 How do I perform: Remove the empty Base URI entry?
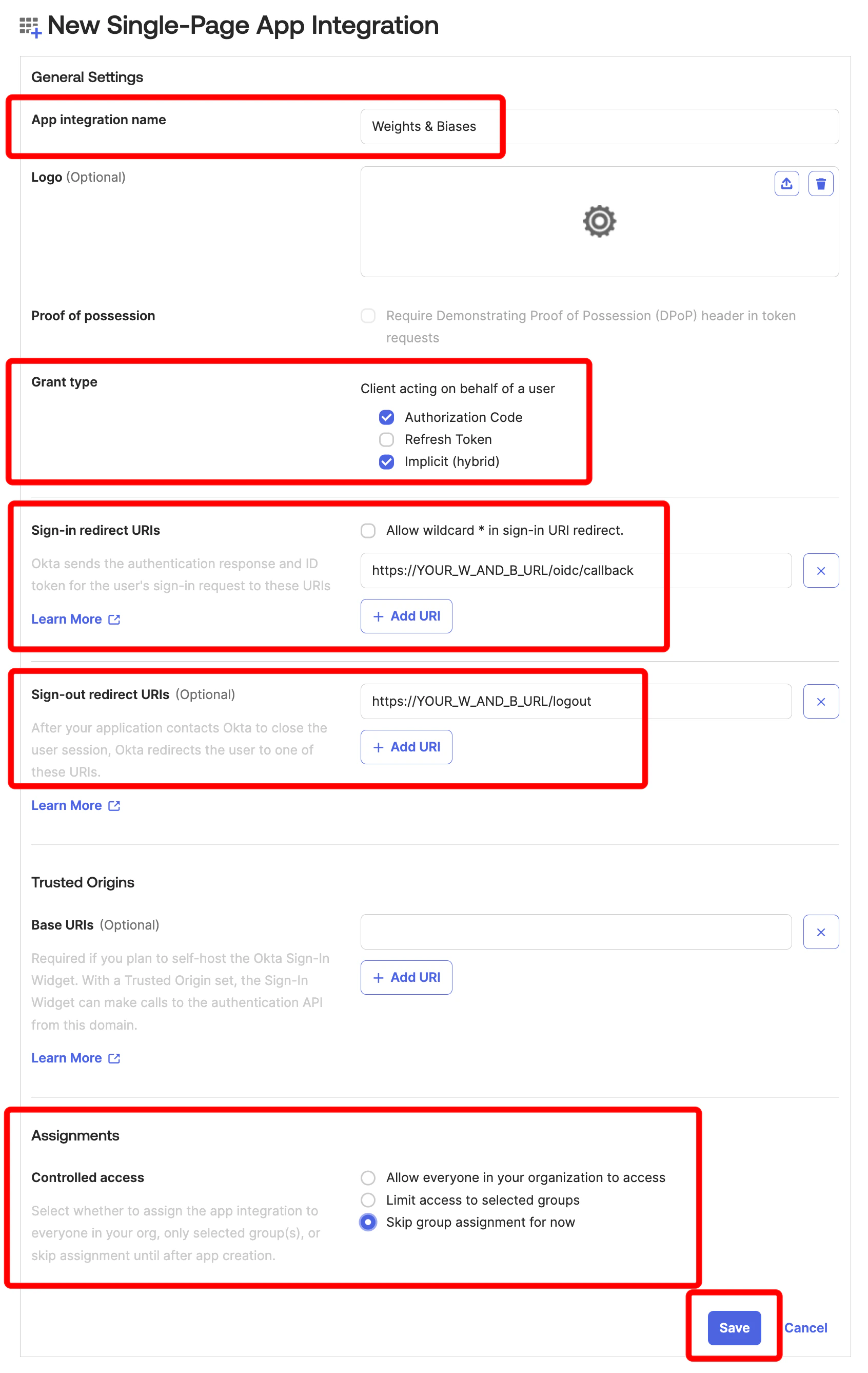click(x=821, y=932)
